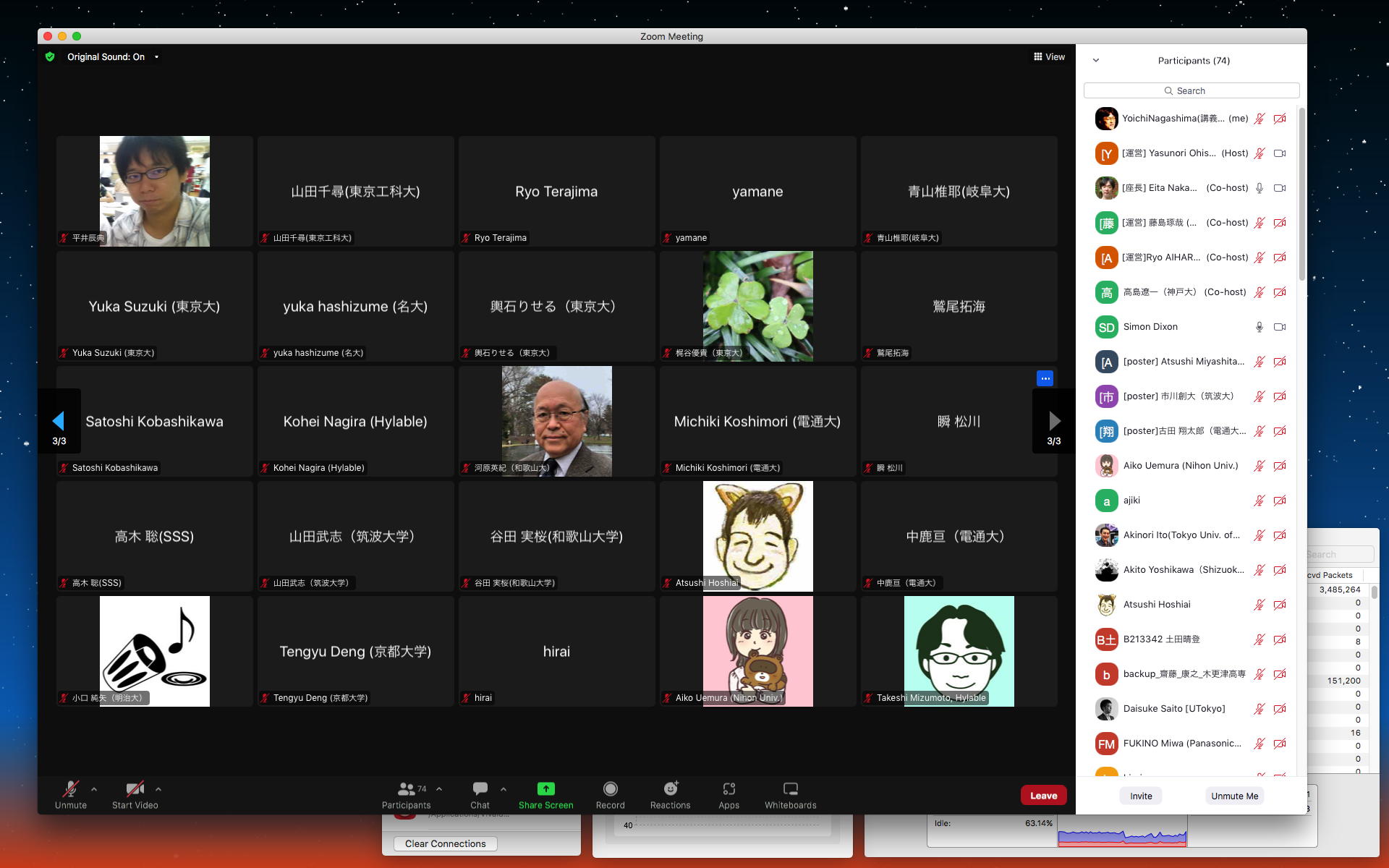
Task: Click the participants Search field
Action: [1191, 90]
